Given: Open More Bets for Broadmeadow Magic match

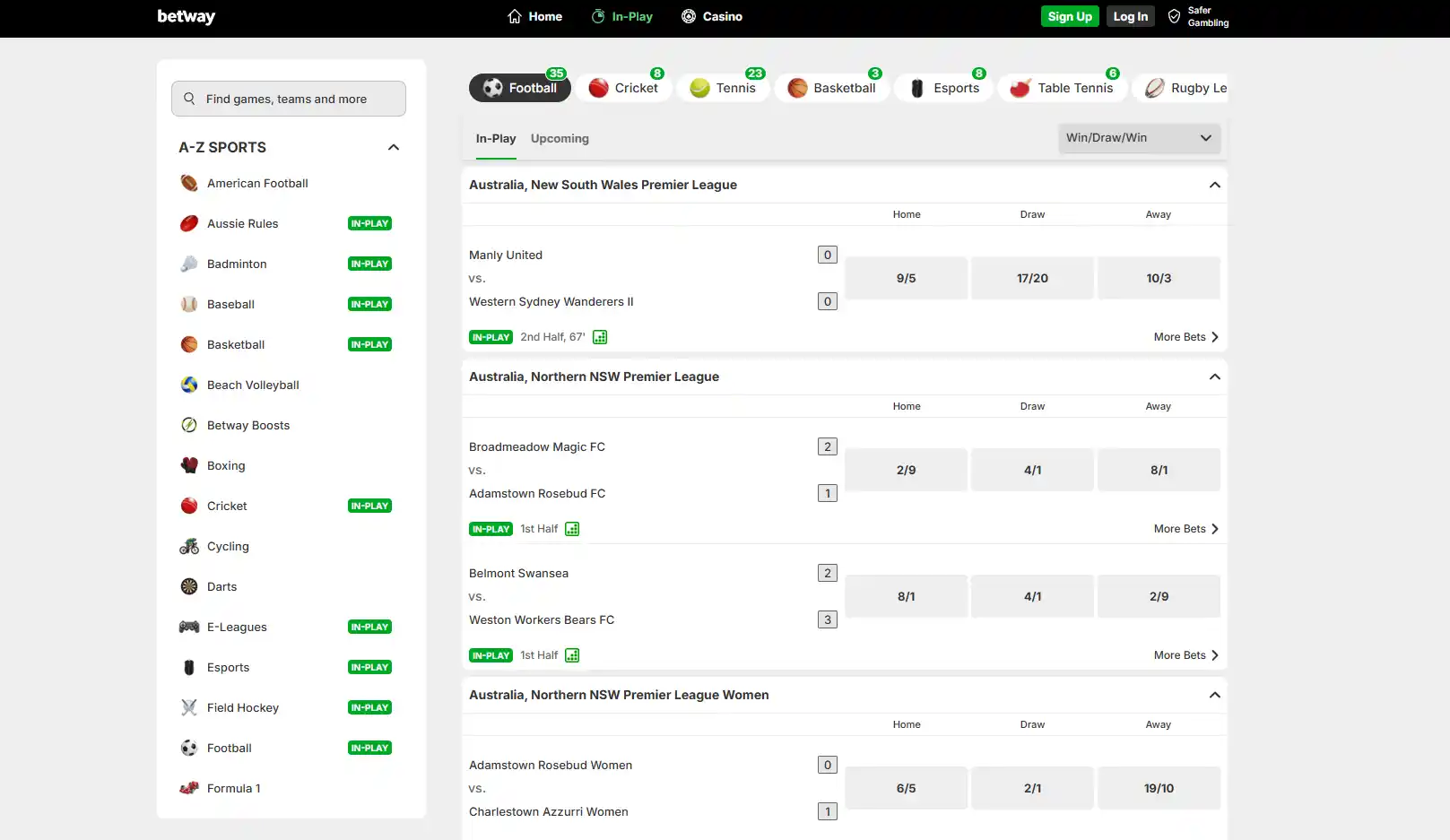Looking at the screenshot, I should point(1186,529).
